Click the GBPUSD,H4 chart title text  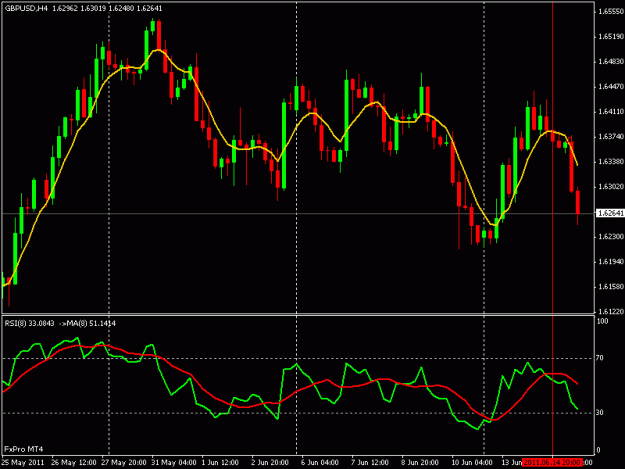[x=26, y=8]
